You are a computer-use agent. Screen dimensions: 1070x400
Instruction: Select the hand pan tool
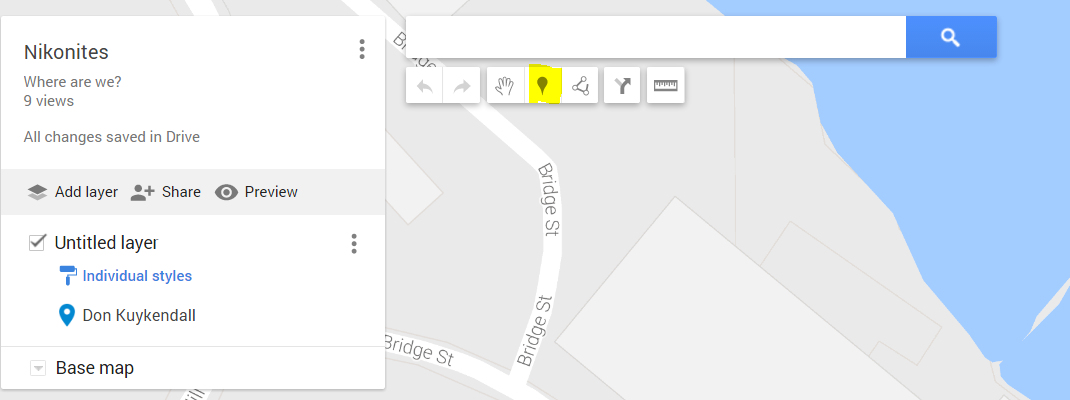[505, 85]
